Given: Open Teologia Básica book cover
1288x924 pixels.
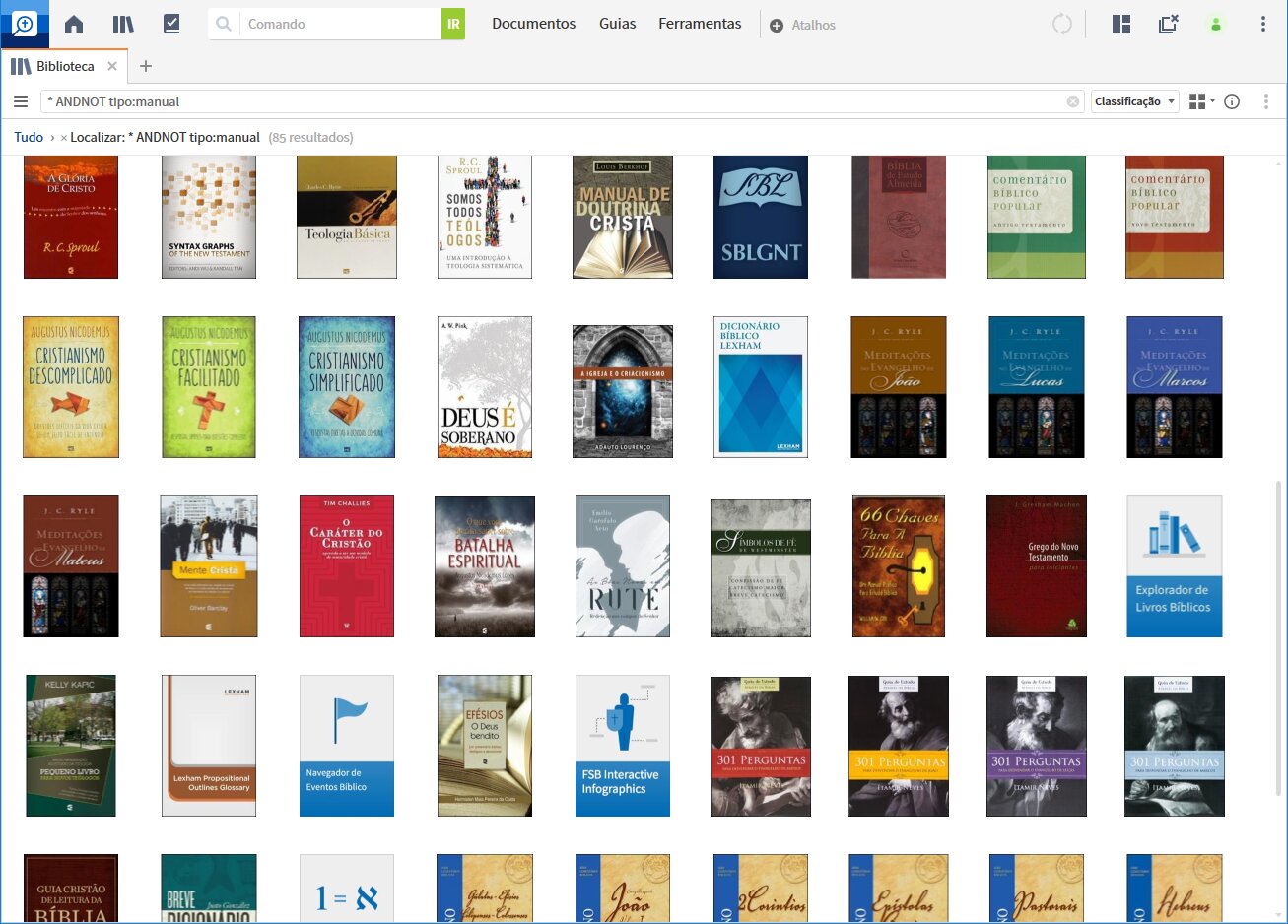Looking at the screenshot, I should 347,217.
